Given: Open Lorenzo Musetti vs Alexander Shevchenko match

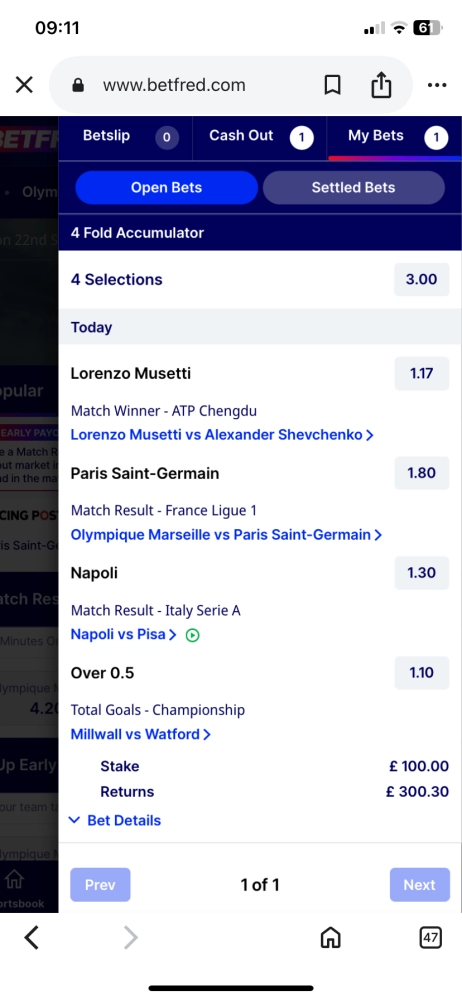Looking at the screenshot, I should 221,435.
